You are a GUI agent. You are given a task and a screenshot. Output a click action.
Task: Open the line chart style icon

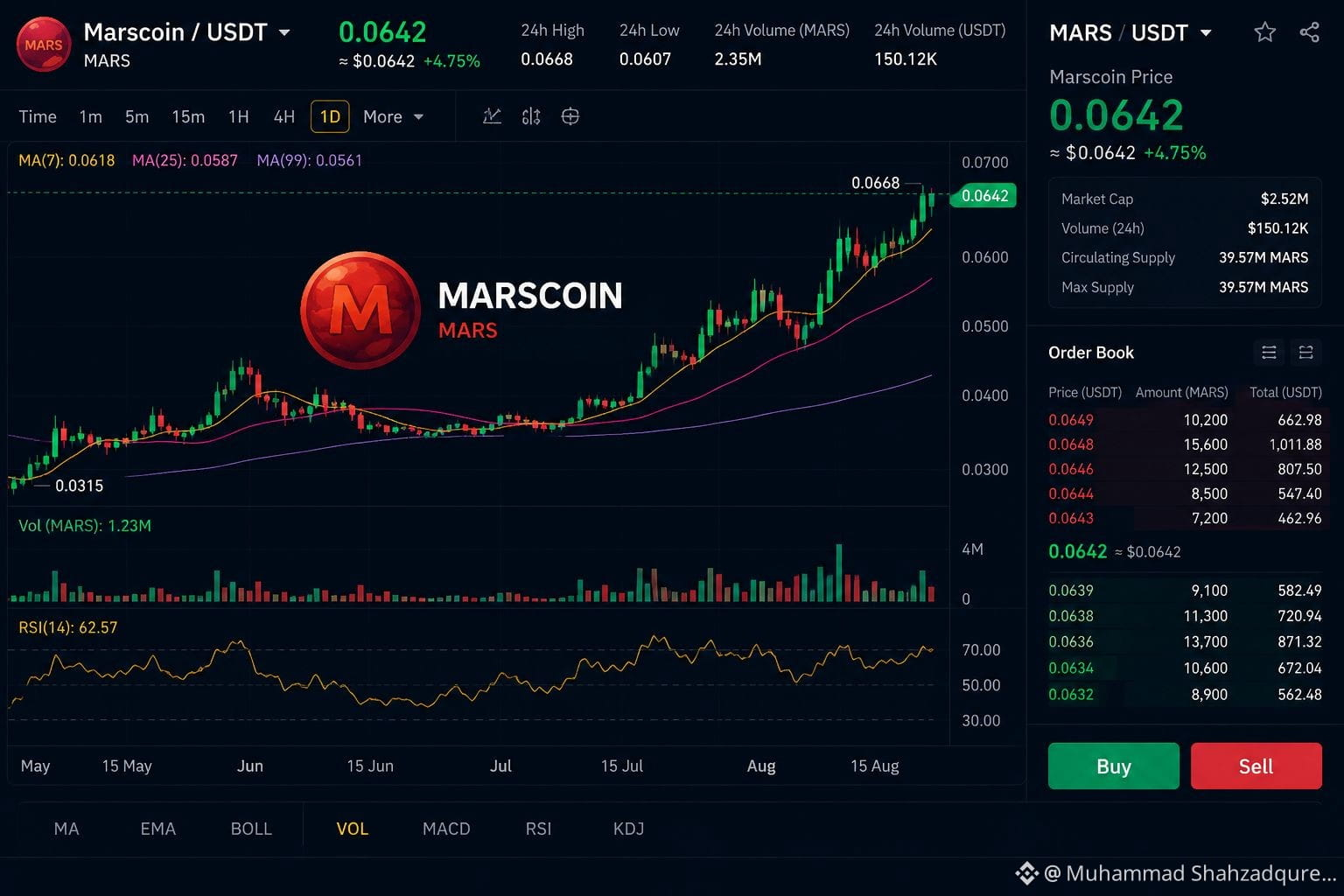point(492,116)
